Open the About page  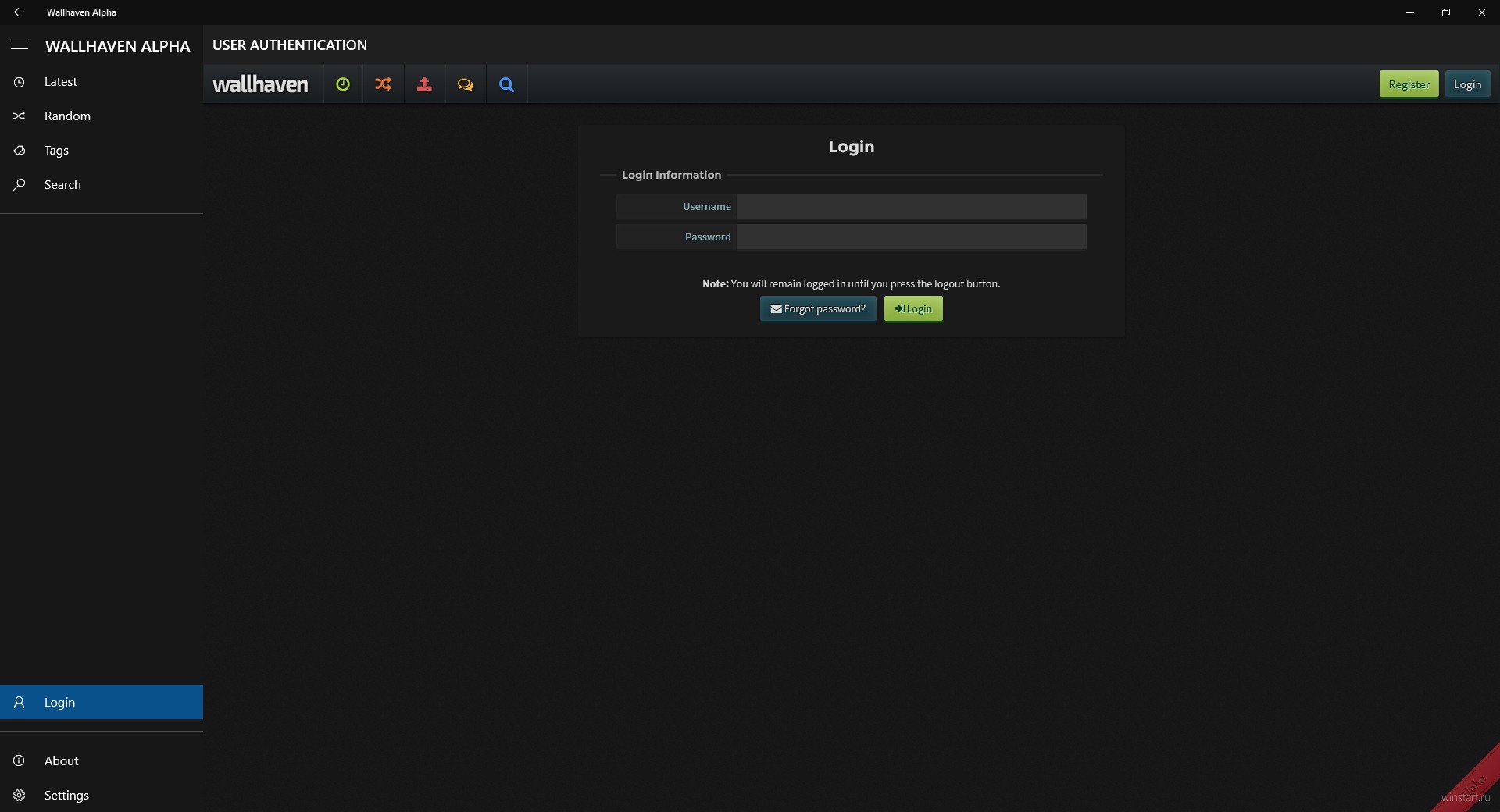pos(102,760)
